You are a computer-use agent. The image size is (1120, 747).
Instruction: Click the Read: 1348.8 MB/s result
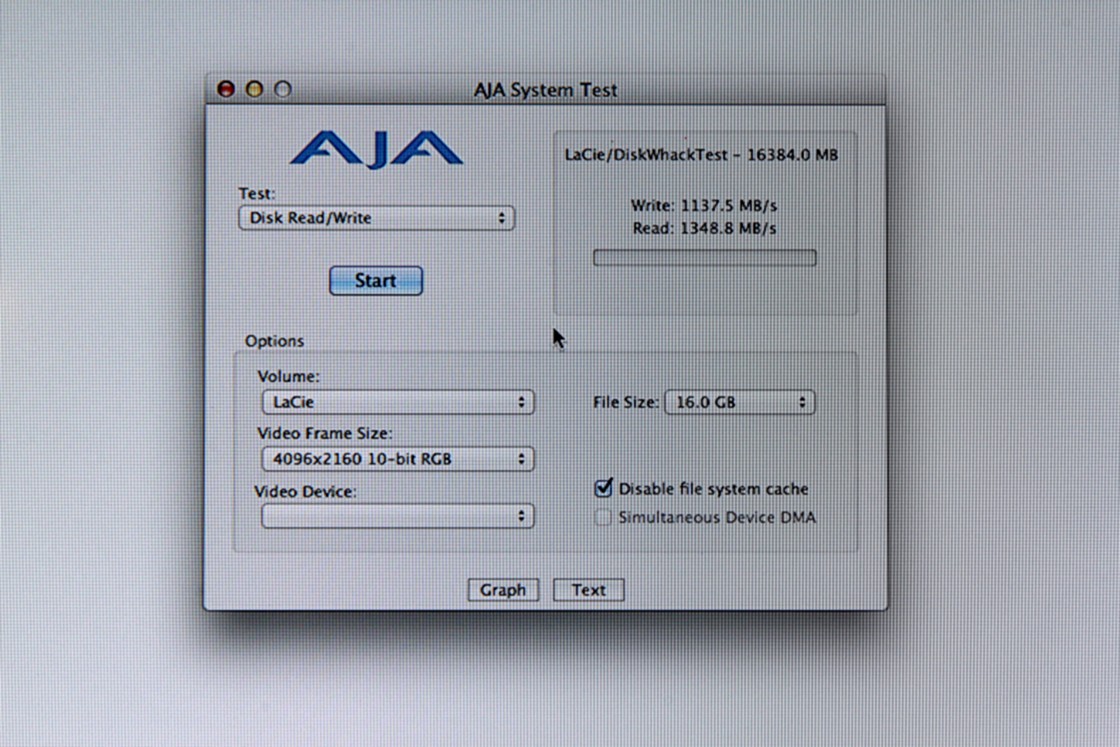click(704, 229)
